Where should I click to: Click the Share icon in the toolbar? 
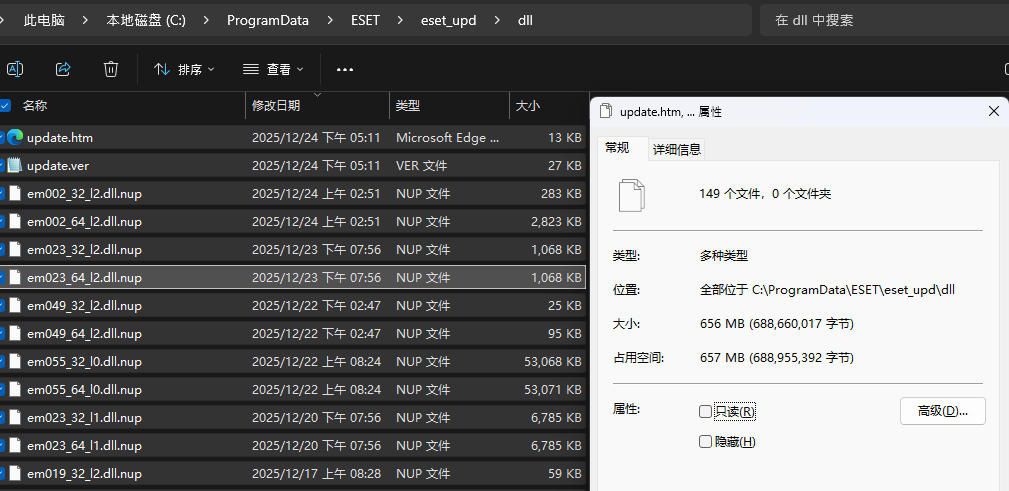63,69
